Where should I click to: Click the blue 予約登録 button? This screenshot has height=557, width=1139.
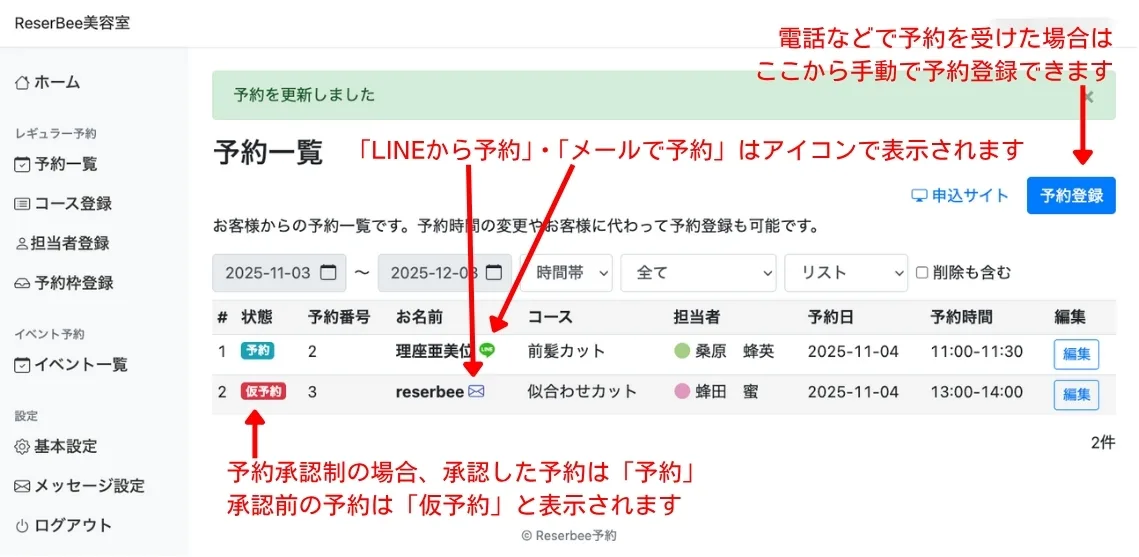1070,196
